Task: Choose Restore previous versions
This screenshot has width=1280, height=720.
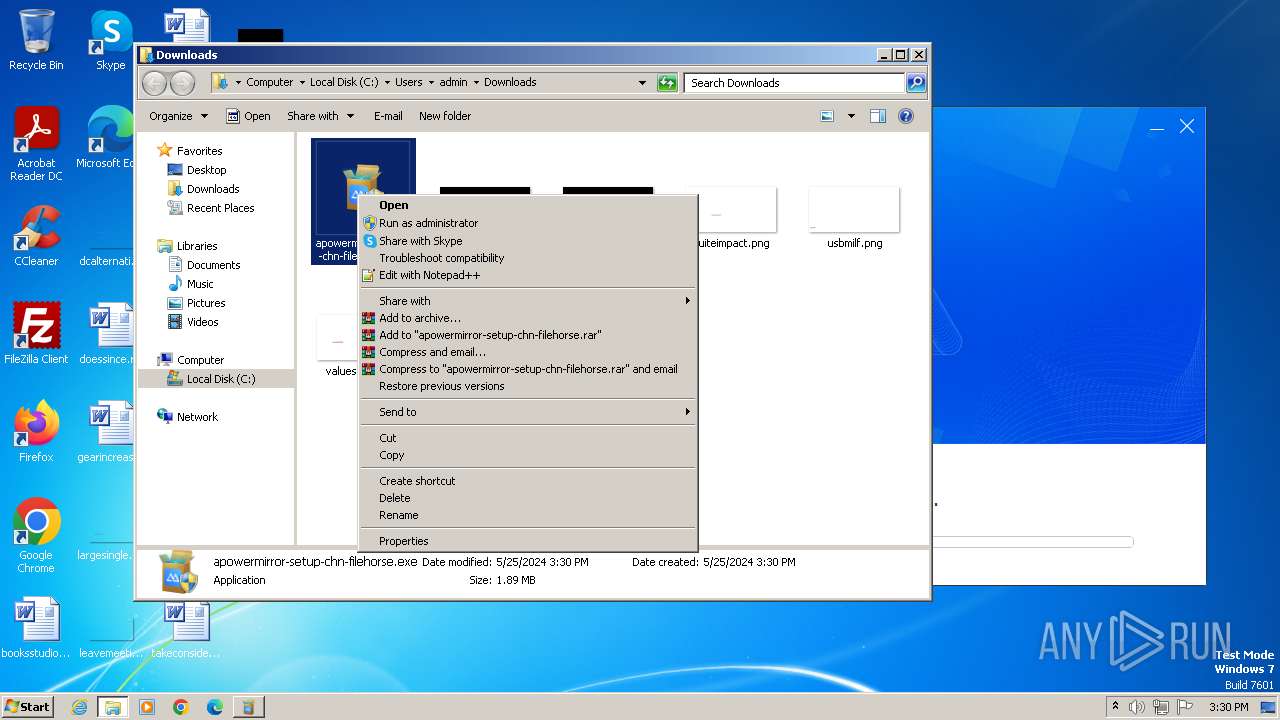Action: [x=527, y=386]
